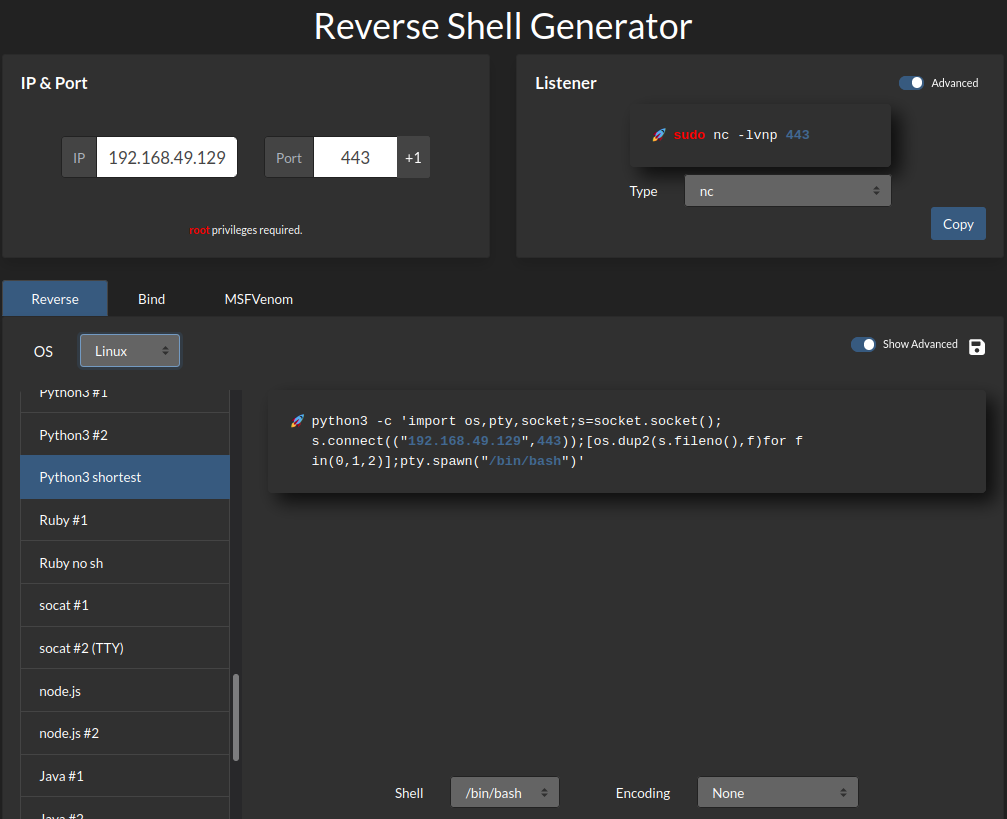Viewport: 1007px width, 819px height.
Task: Select Python3 #2 payload
Action: 125,435
